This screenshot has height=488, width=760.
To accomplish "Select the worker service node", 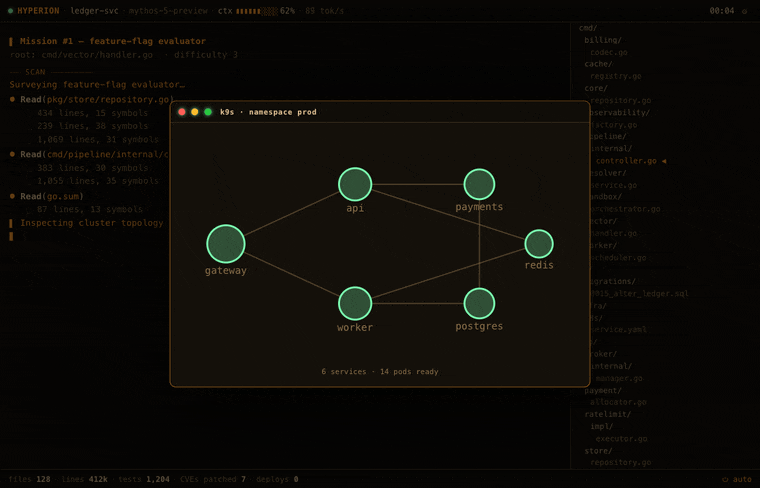I will tap(355, 303).
